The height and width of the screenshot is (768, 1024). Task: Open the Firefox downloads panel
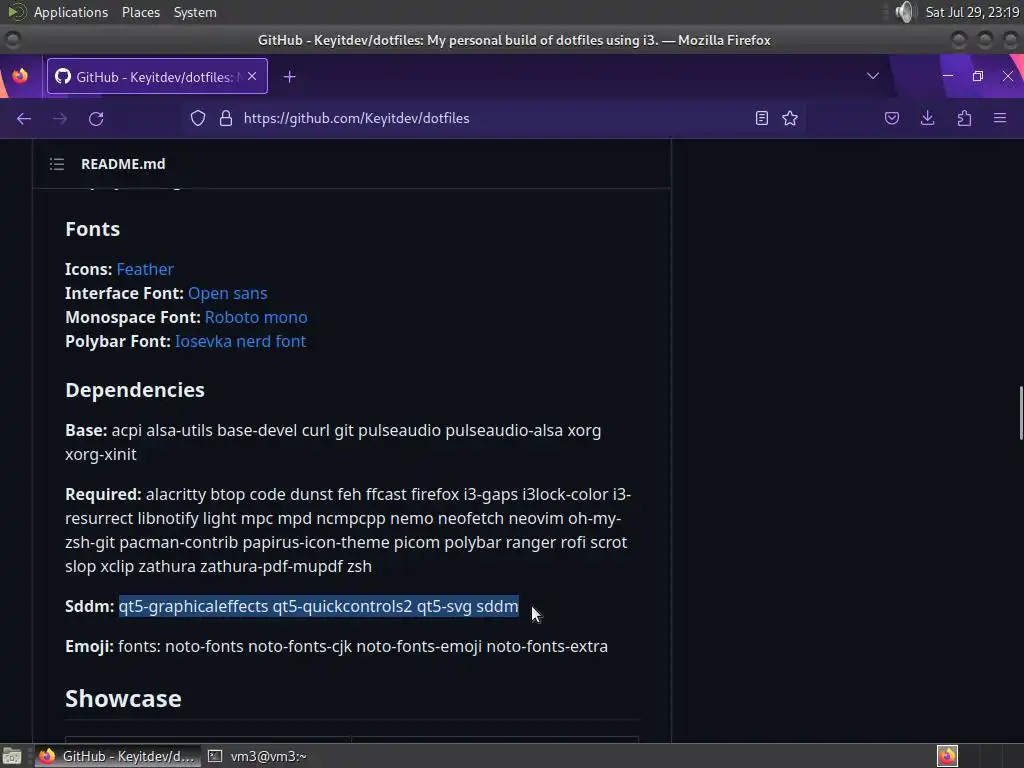(x=927, y=118)
